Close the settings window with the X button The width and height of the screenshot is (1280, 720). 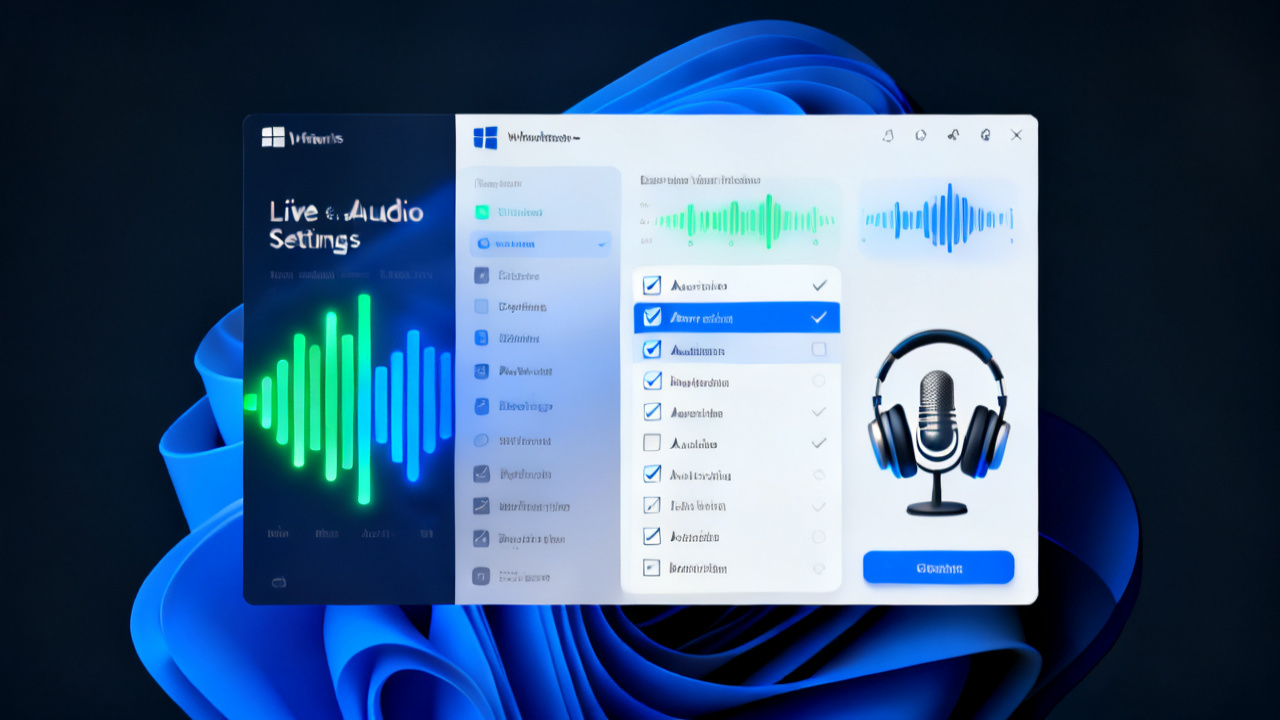1017,135
